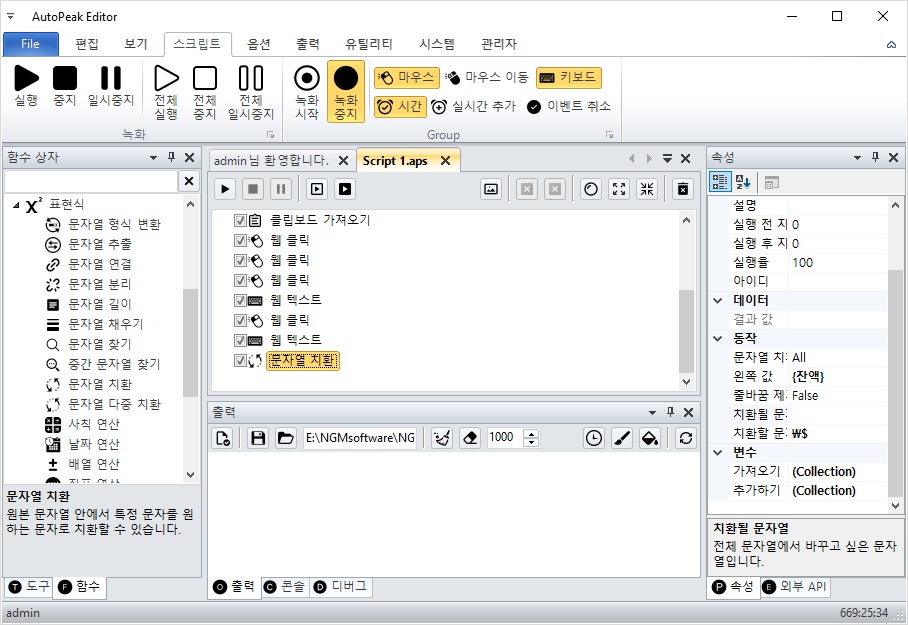Select 문자열 다중 치환 function
This screenshot has width=908, height=625.
coord(114,404)
